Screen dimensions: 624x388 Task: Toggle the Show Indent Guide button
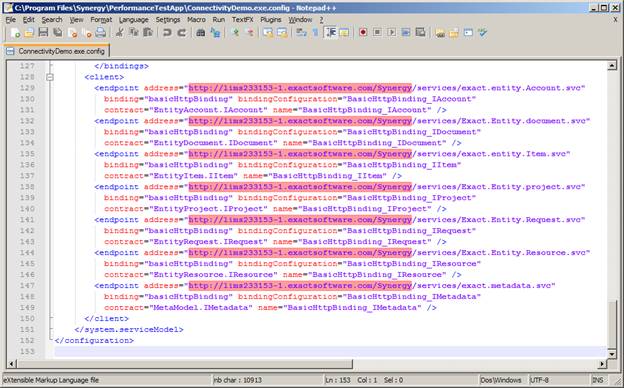330,33
